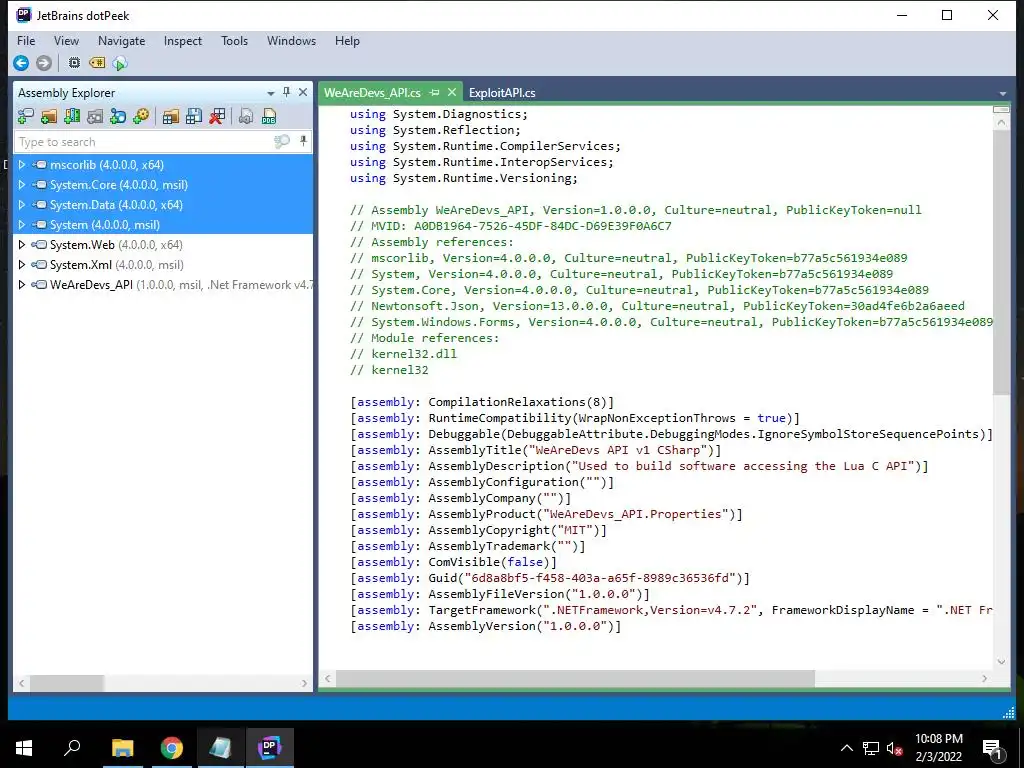Click the Clear assembly list red X icon
This screenshot has width=1024, height=768.
click(217, 116)
